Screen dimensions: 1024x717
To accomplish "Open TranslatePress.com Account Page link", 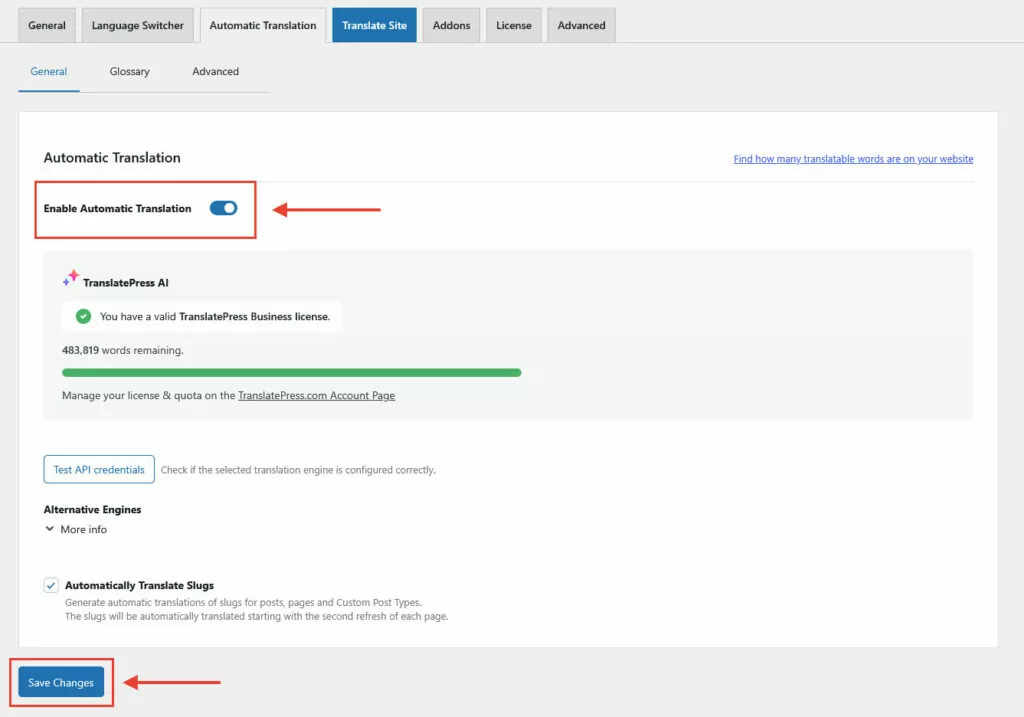I will pos(316,396).
